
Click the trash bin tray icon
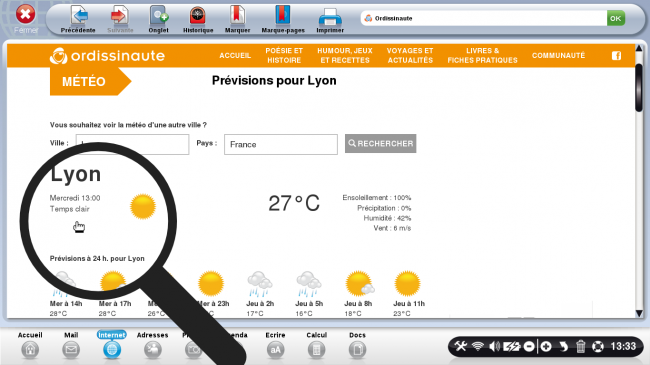(580, 346)
